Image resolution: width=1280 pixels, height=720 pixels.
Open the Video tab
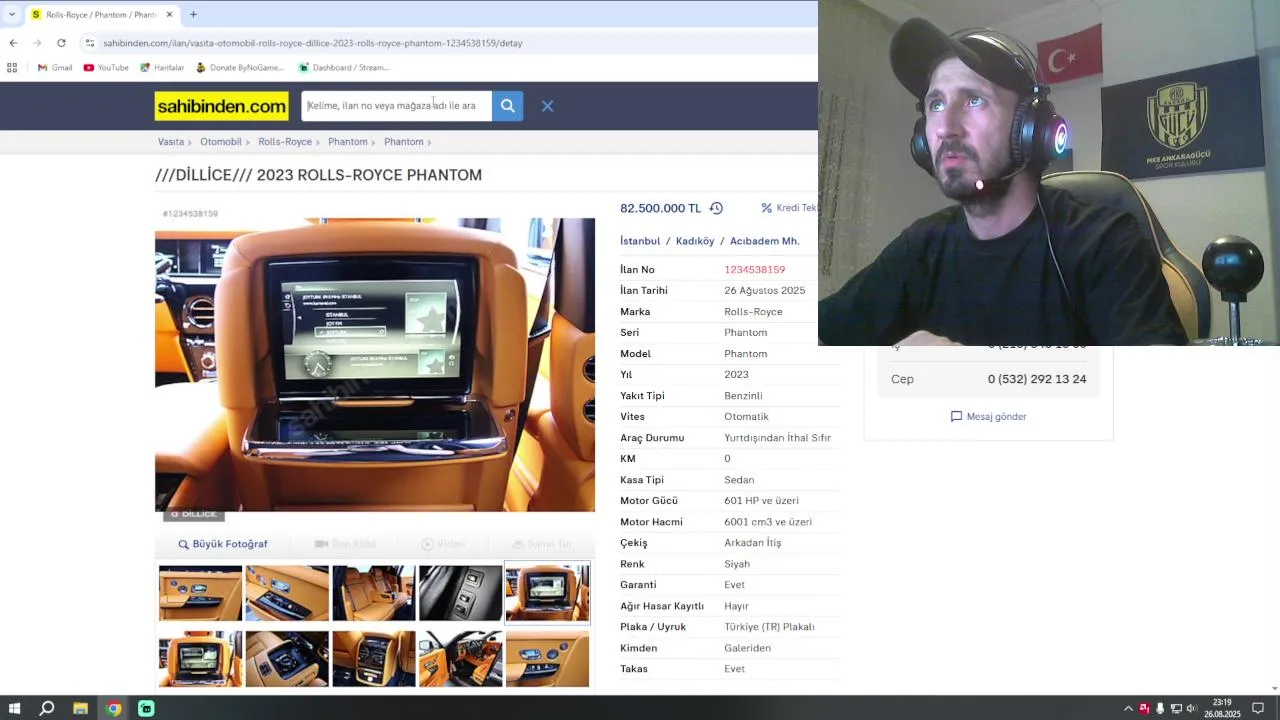coord(443,544)
